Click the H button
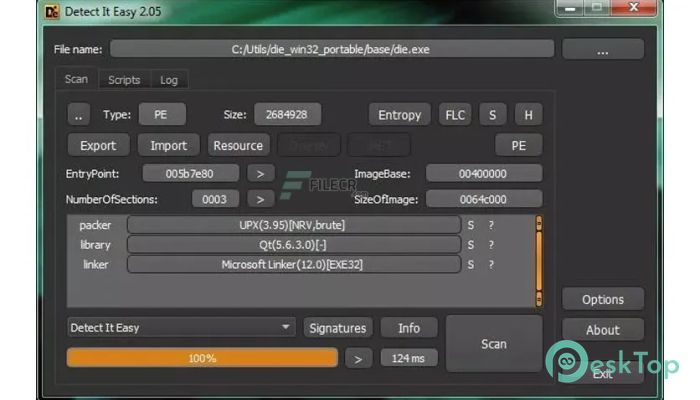The width and height of the screenshot is (700, 400). pyautogui.click(x=529, y=115)
